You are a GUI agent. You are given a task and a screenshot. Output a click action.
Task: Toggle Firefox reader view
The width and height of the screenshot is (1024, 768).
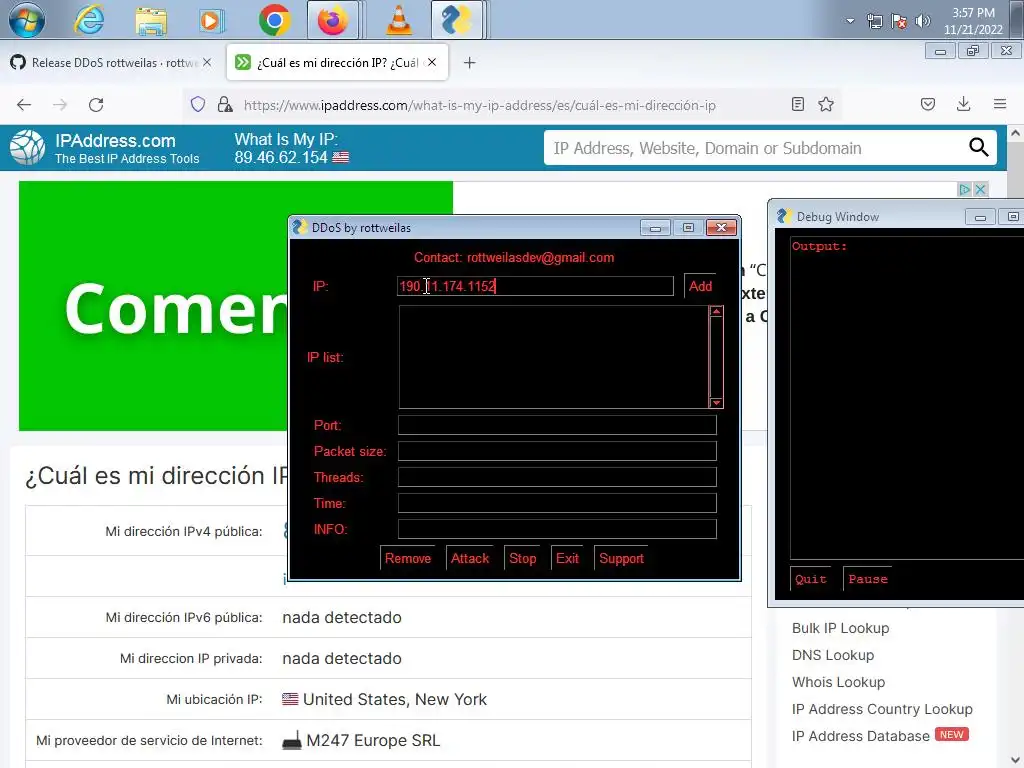798,104
